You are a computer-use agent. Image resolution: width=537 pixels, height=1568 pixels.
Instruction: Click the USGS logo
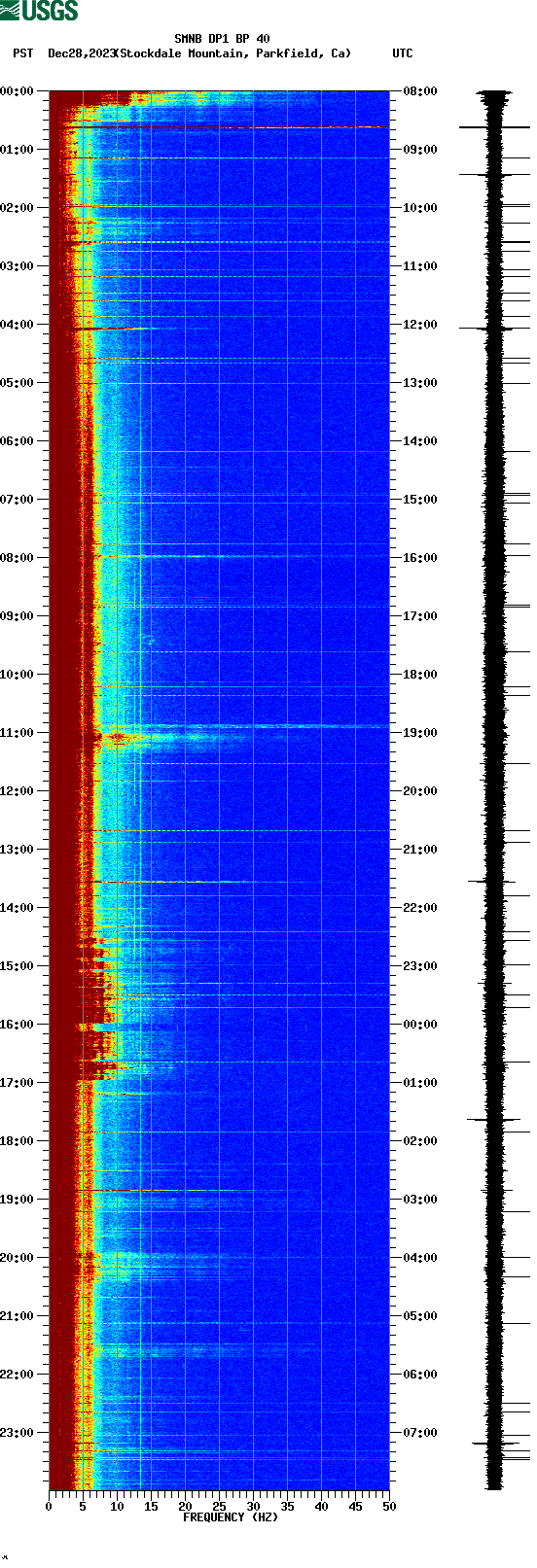point(39,11)
